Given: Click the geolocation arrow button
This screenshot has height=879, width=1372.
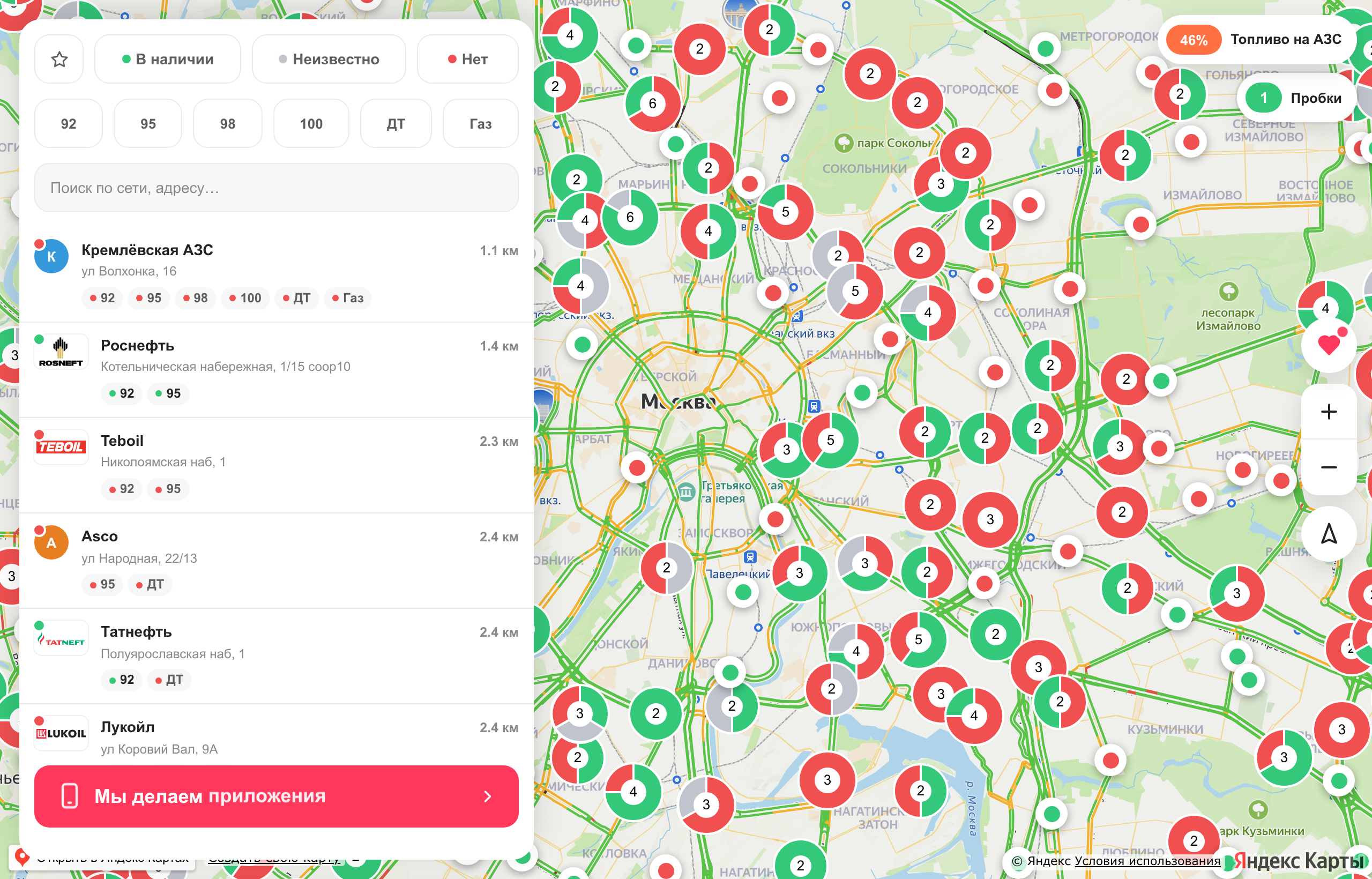Looking at the screenshot, I should click(x=1329, y=534).
